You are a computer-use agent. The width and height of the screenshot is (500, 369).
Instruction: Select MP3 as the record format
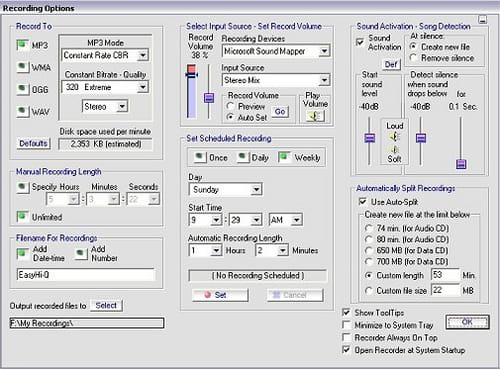22,45
